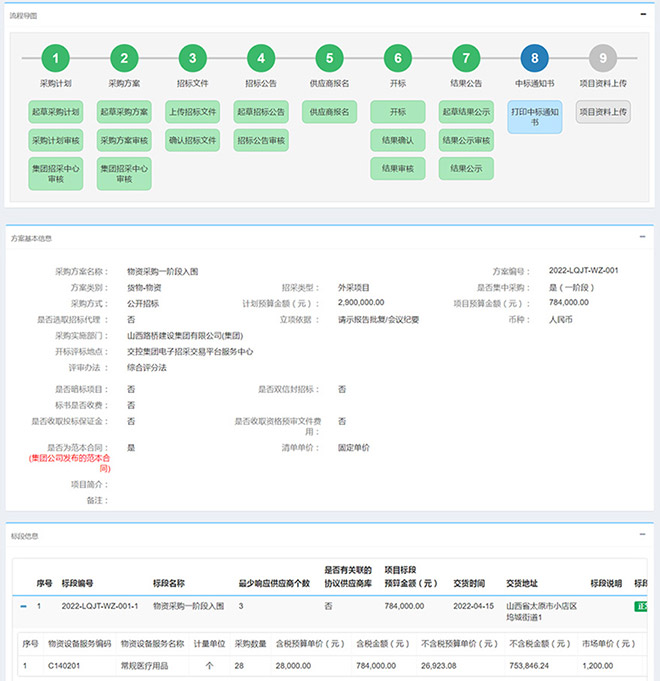Click the 结果确认 button under 开标
The width and height of the screenshot is (660, 681).
tap(397, 140)
